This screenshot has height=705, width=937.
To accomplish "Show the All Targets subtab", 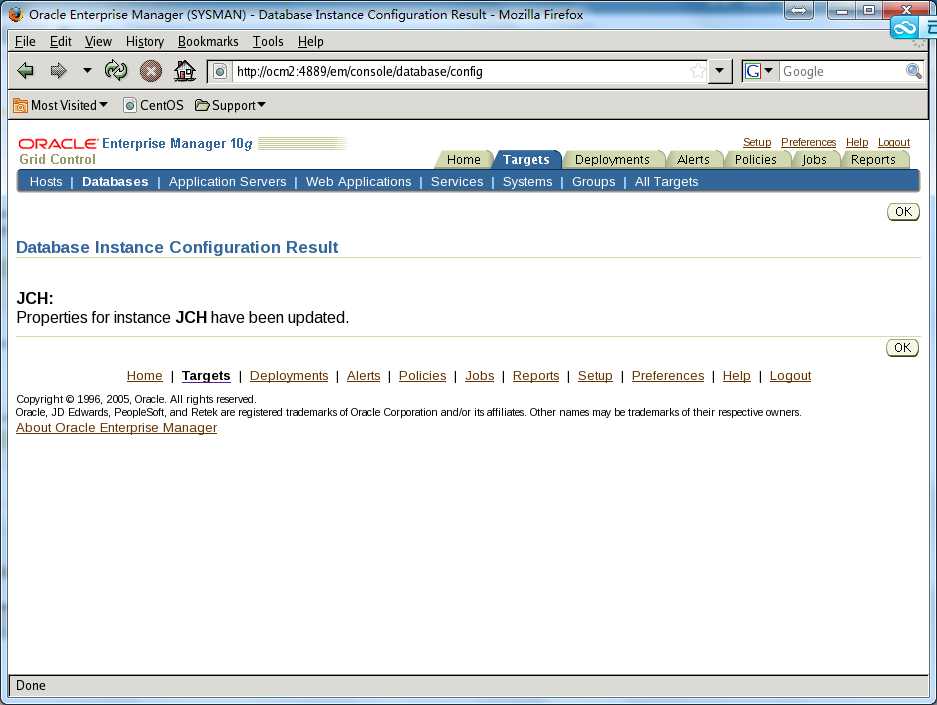I will coord(666,182).
